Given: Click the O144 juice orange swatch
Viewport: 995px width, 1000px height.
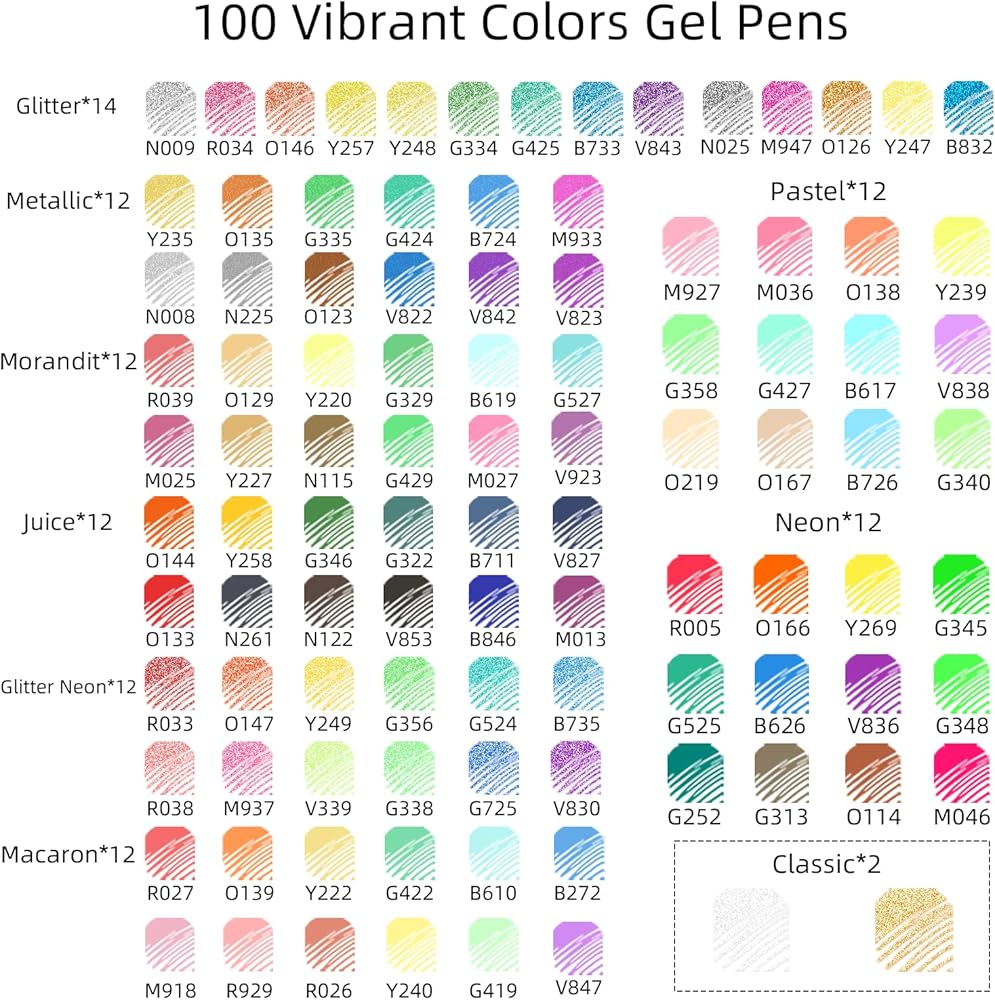Looking at the screenshot, I should 170,522.
